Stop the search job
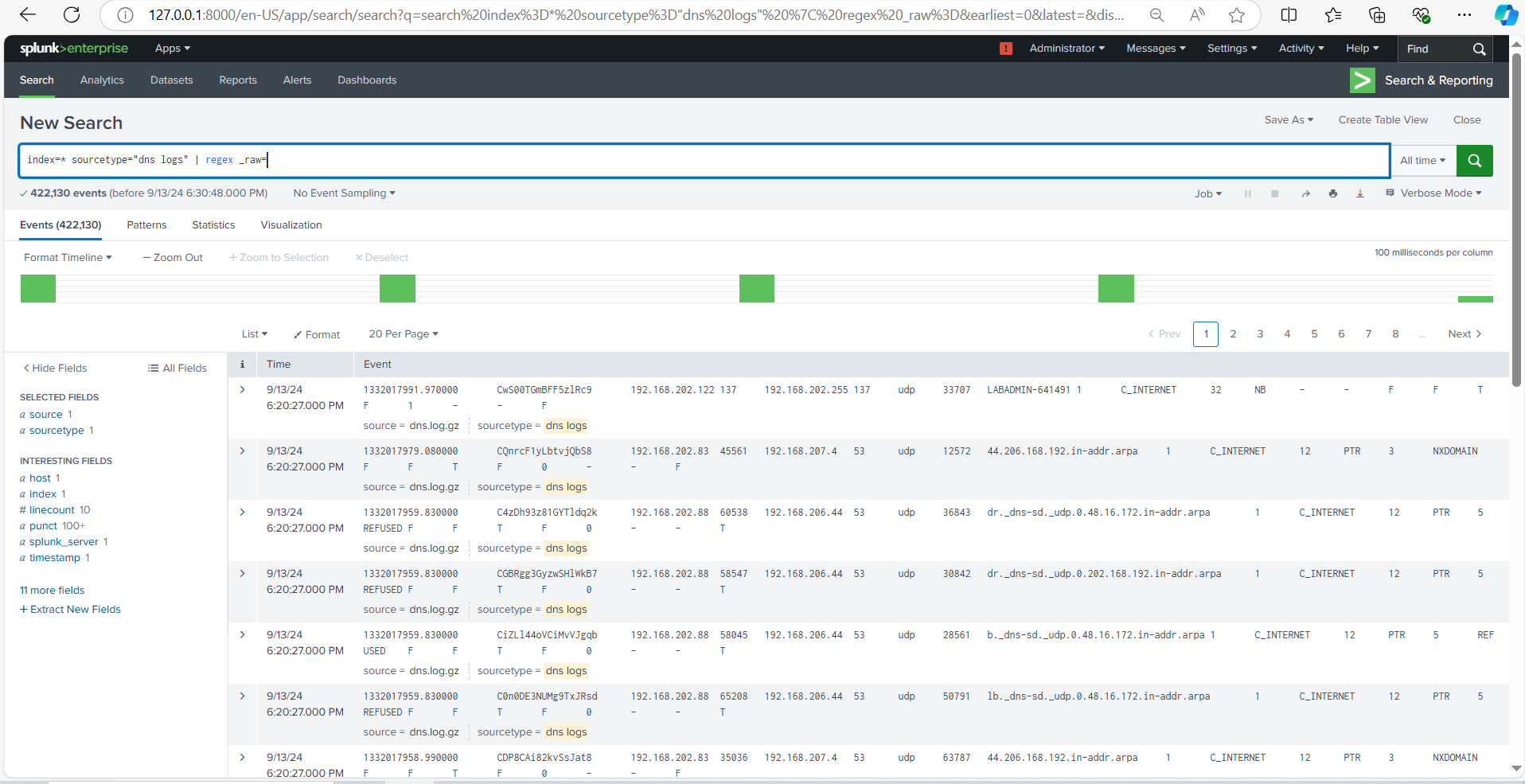Image resolution: width=1525 pixels, height=784 pixels. [x=1274, y=193]
